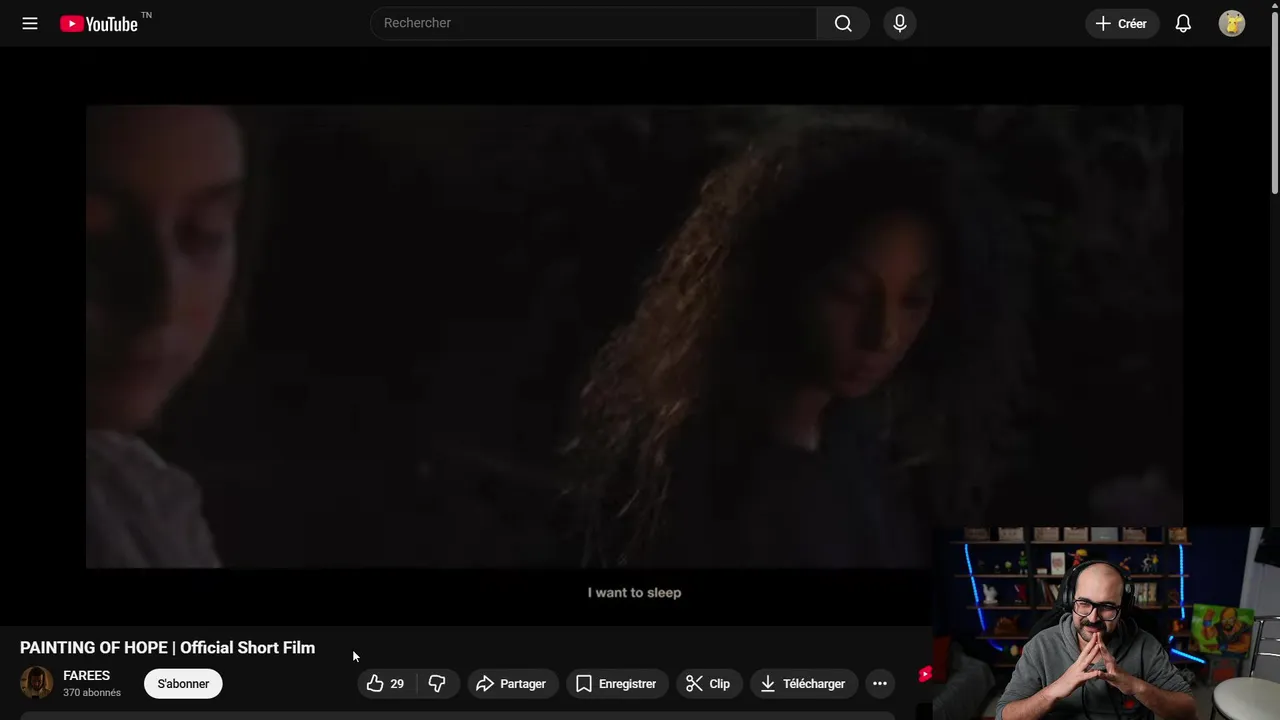Open account avatar menu
The width and height of the screenshot is (1280, 720).
tap(1232, 23)
